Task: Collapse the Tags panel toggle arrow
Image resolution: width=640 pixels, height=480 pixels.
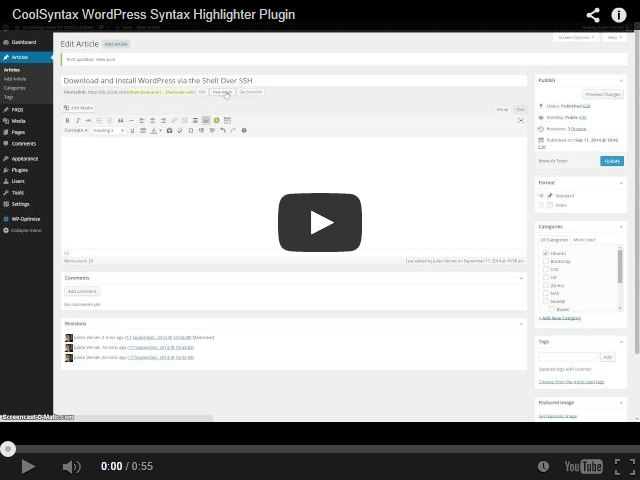Action: tap(621, 342)
